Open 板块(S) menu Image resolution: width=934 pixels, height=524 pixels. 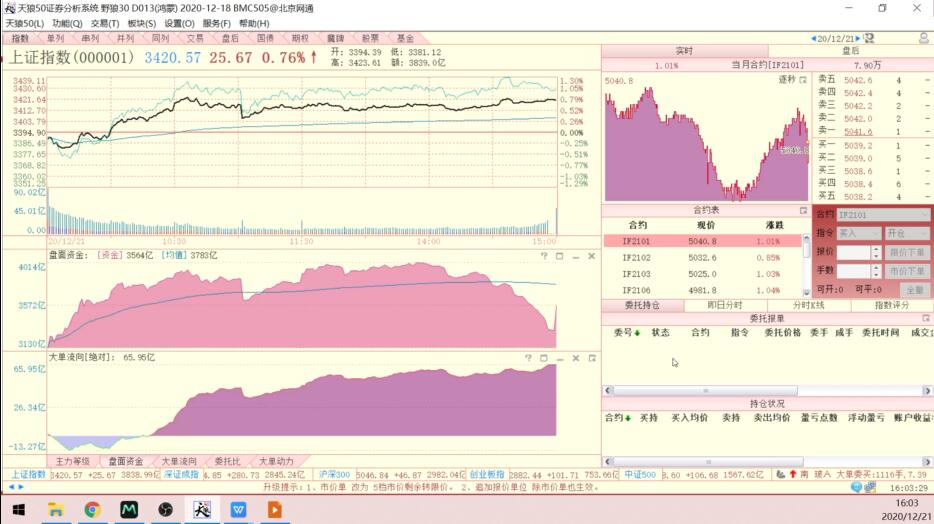(x=142, y=23)
